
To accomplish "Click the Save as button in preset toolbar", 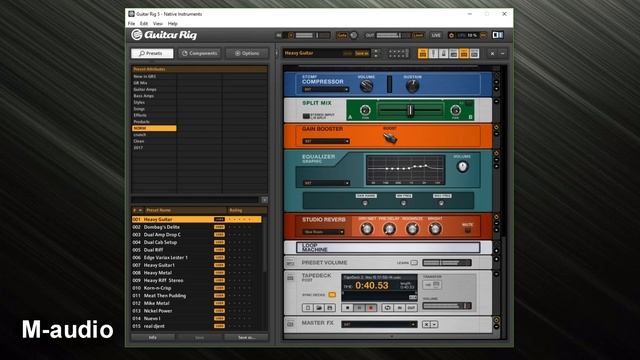I will tap(362, 53).
